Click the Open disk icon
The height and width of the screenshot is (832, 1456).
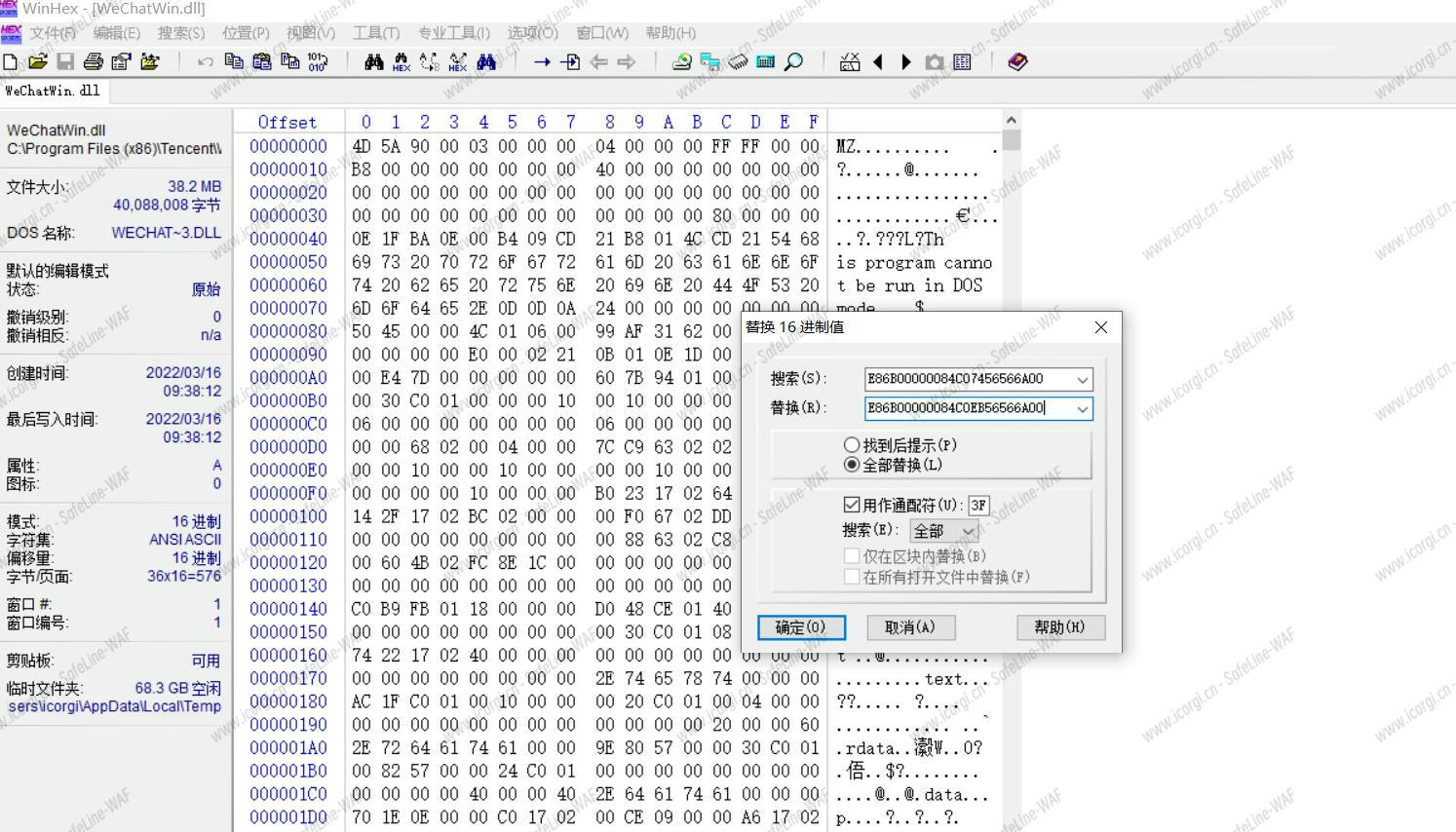(682, 62)
